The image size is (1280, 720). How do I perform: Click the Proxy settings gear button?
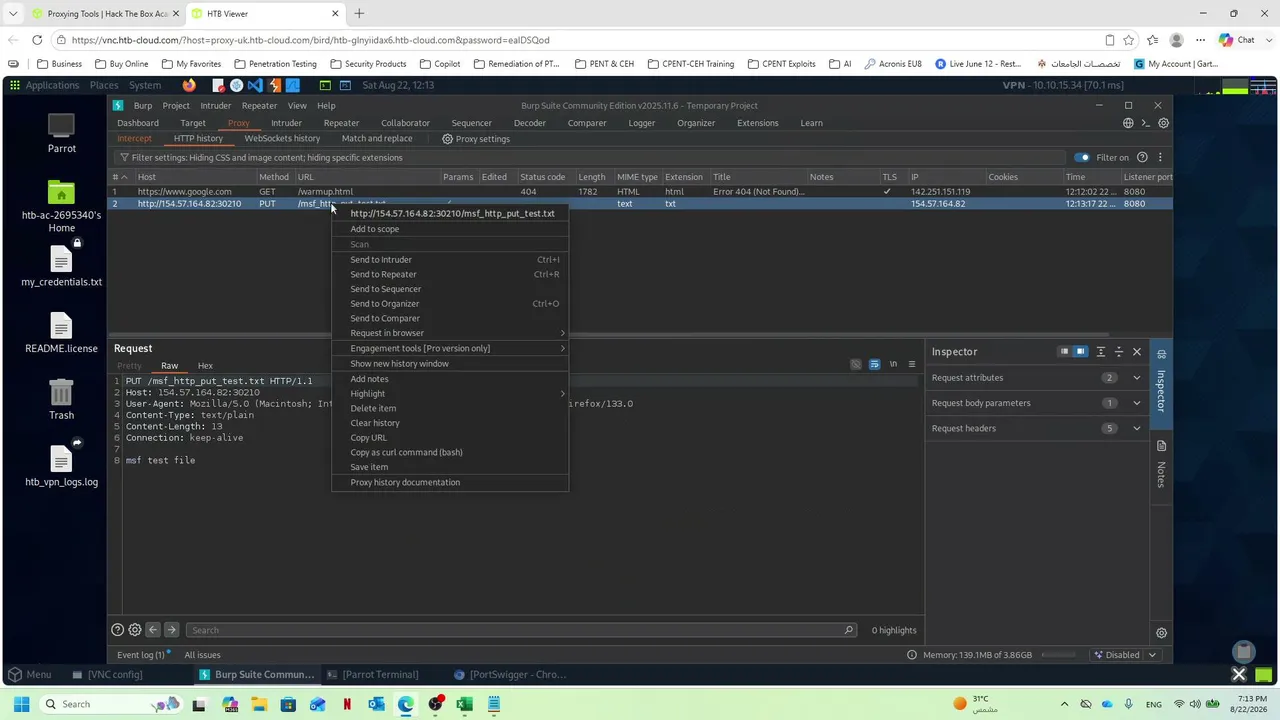[x=476, y=139]
